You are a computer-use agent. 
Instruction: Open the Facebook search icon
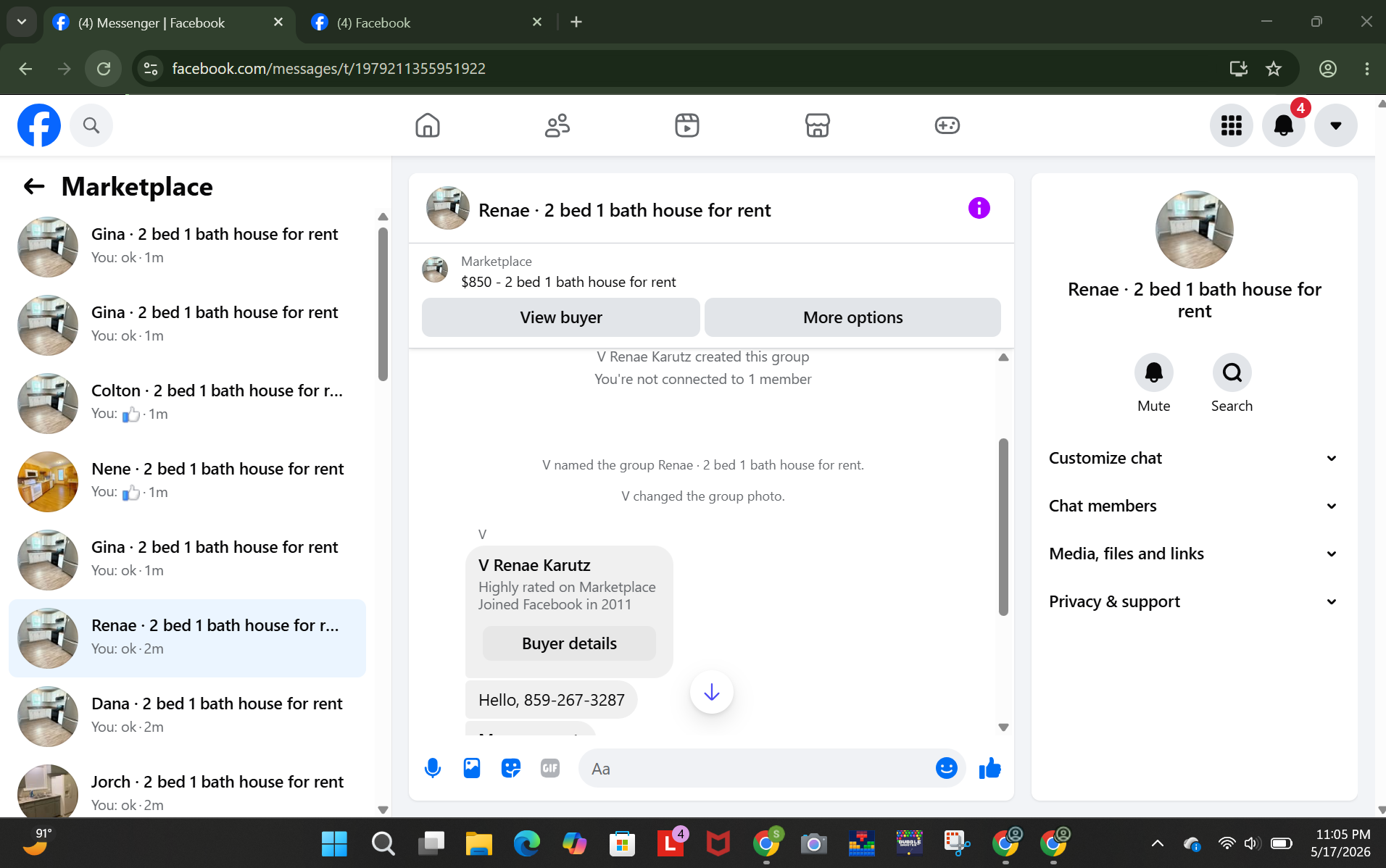coord(91,125)
